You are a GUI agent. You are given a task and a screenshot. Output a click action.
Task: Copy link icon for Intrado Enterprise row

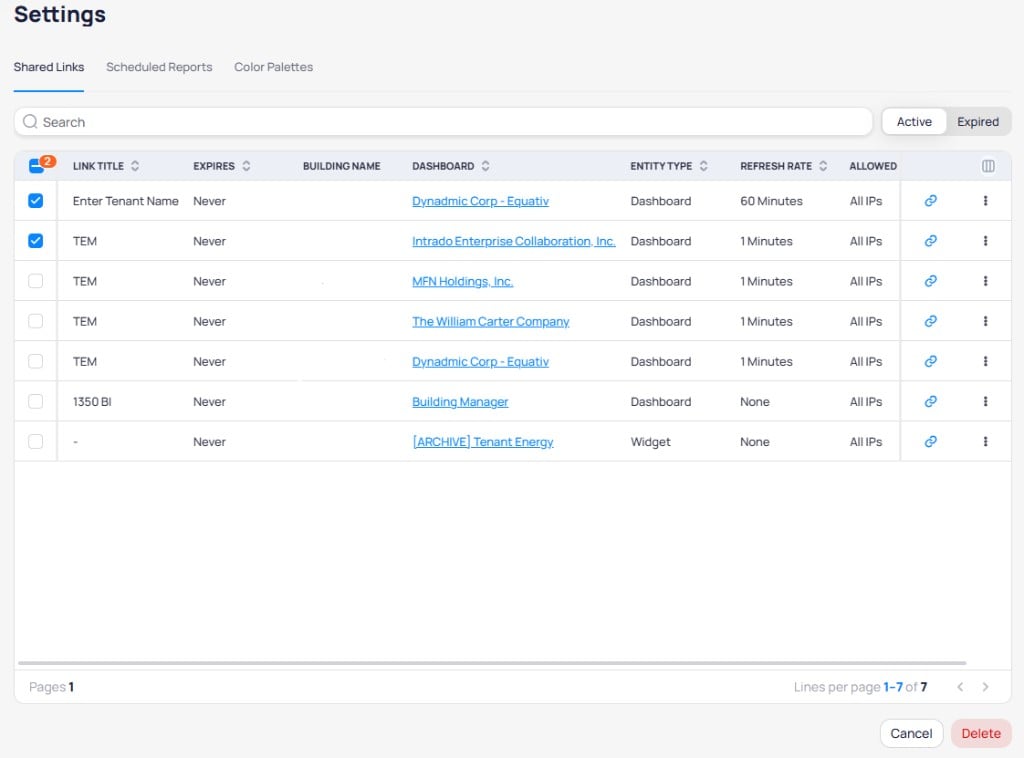(931, 241)
